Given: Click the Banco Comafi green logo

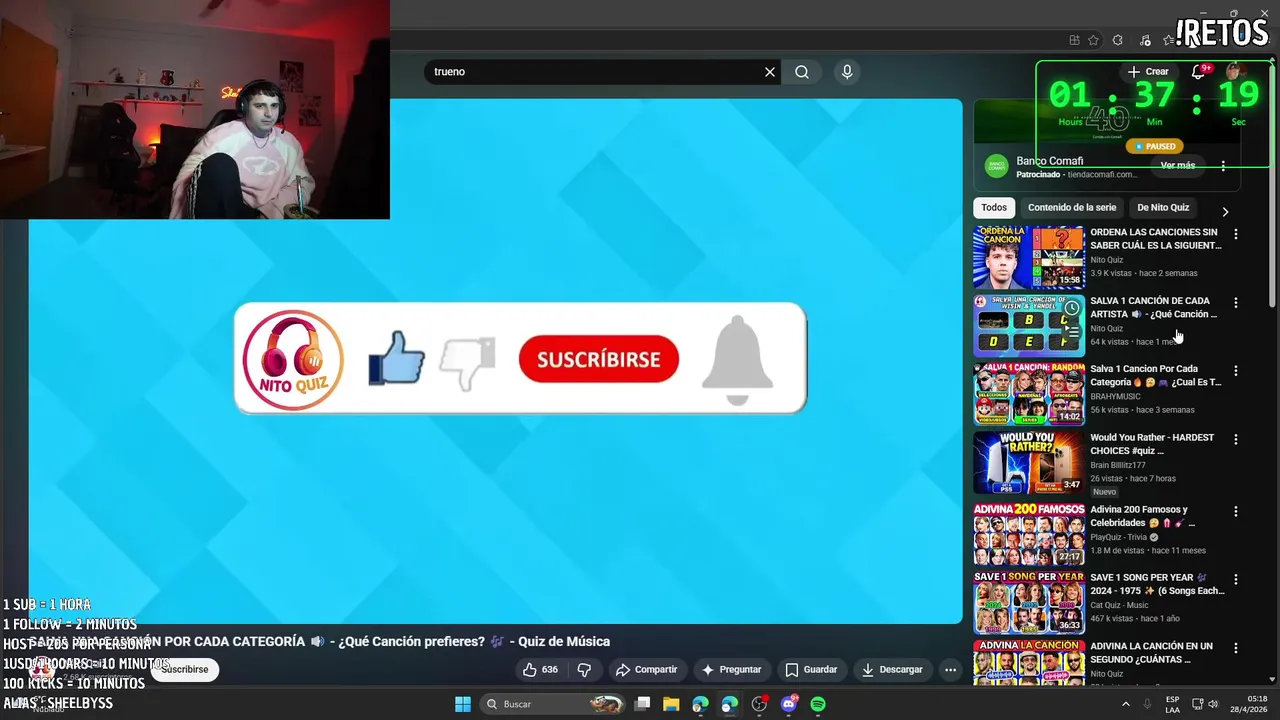Looking at the screenshot, I should coord(996,166).
